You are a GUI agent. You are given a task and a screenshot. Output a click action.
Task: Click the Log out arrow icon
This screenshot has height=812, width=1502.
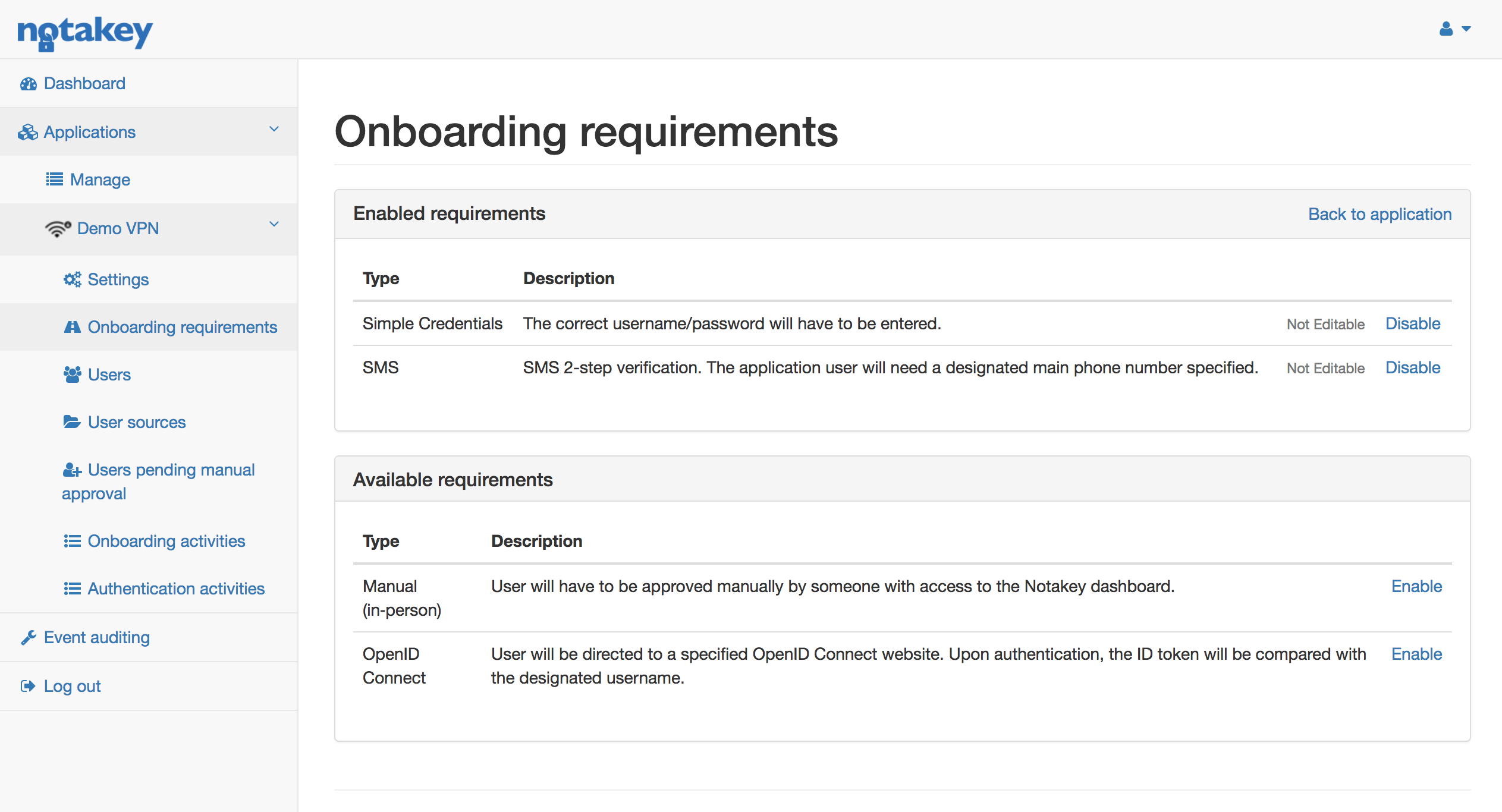coord(28,685)
